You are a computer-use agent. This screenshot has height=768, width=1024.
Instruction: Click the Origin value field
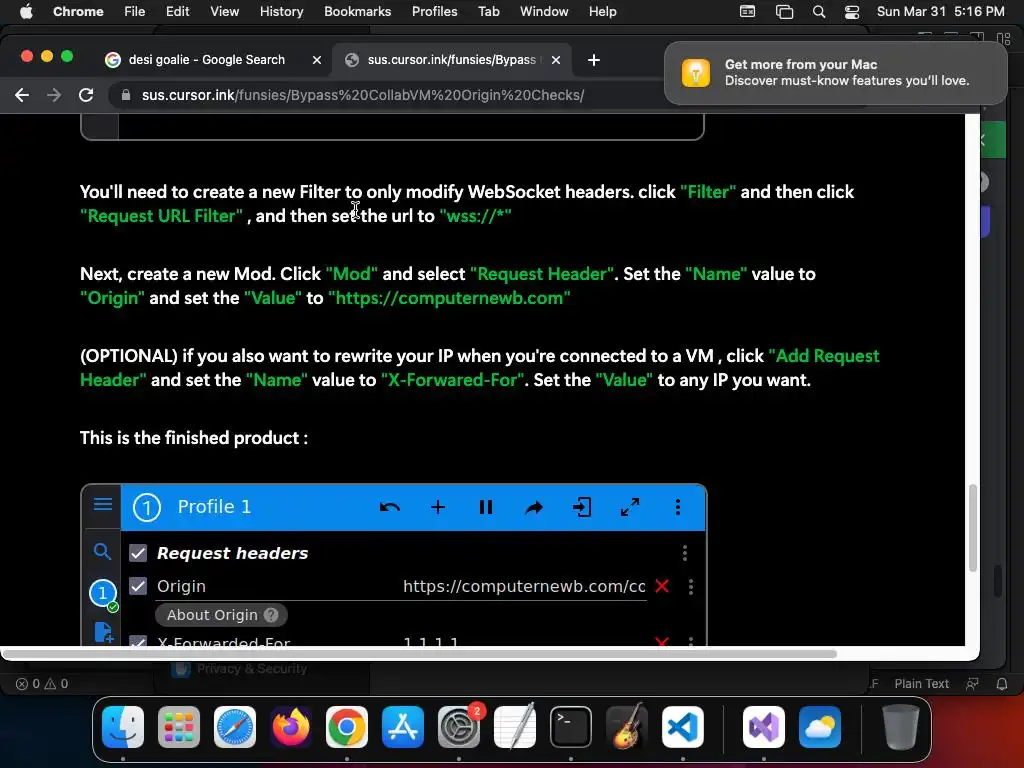(x=524, y=586)
